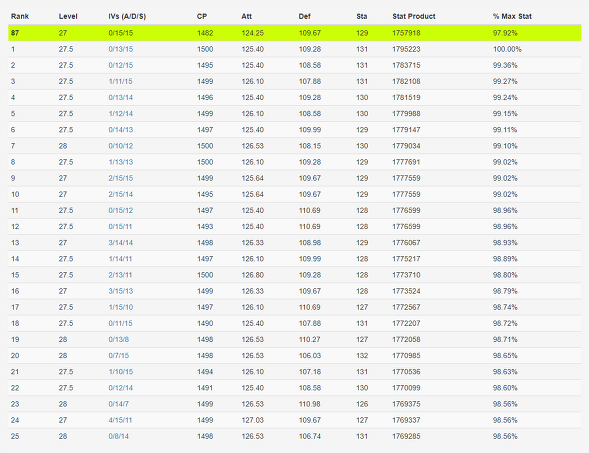The width and height of the screenshot is (589, 453).
Task: Select stat product 1779034
Action: [406, 146]
